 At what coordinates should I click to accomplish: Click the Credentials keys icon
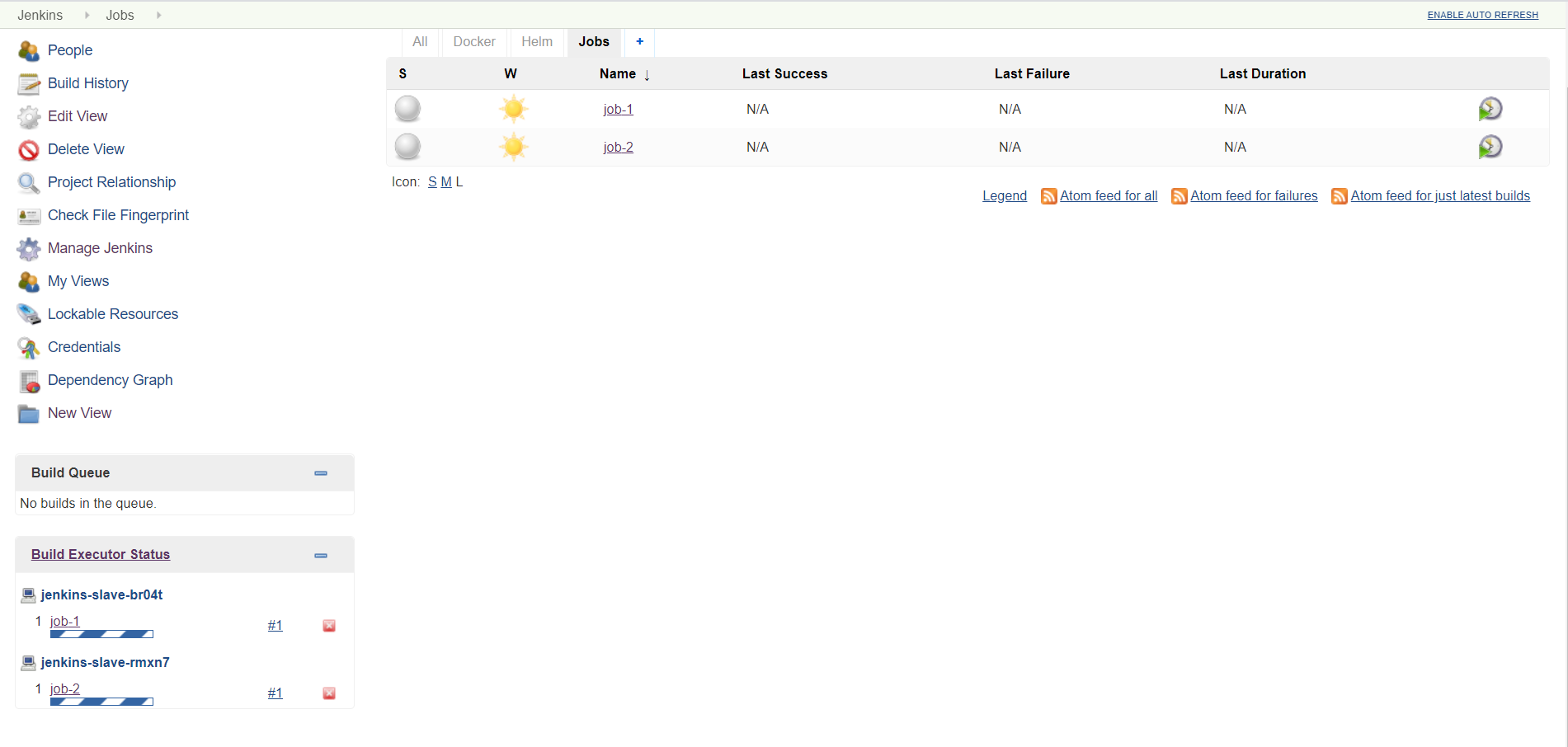29,348
